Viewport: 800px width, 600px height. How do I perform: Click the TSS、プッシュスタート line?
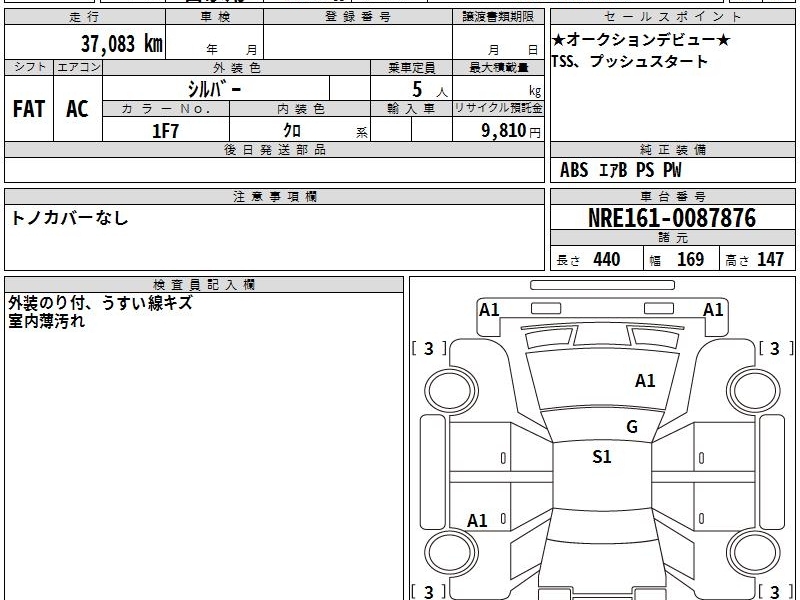(630, 61)
